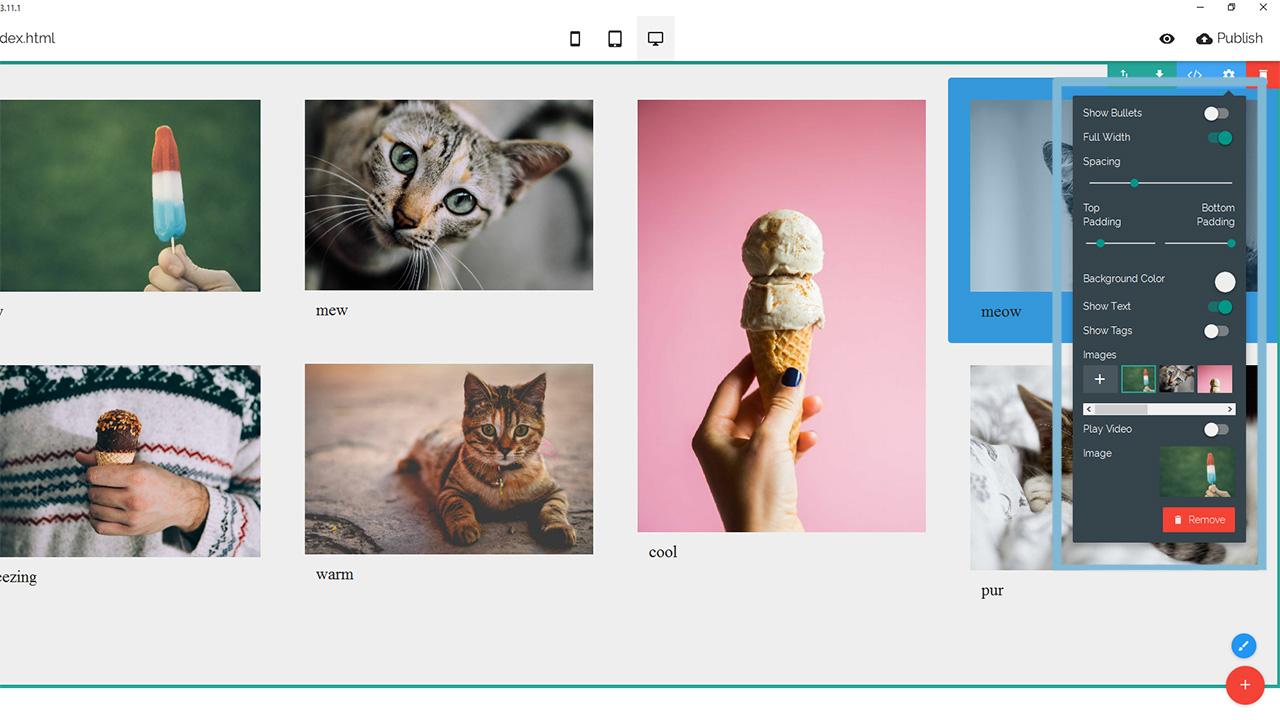Disable the Show Text toggle
1280x720 pixels.
click(x=1219, y=307)
